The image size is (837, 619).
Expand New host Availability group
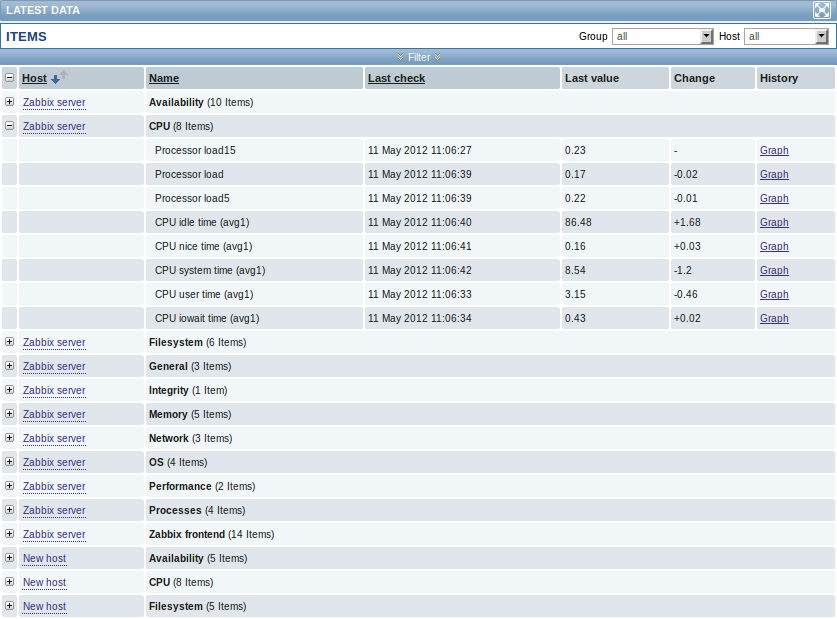(9, 558)
